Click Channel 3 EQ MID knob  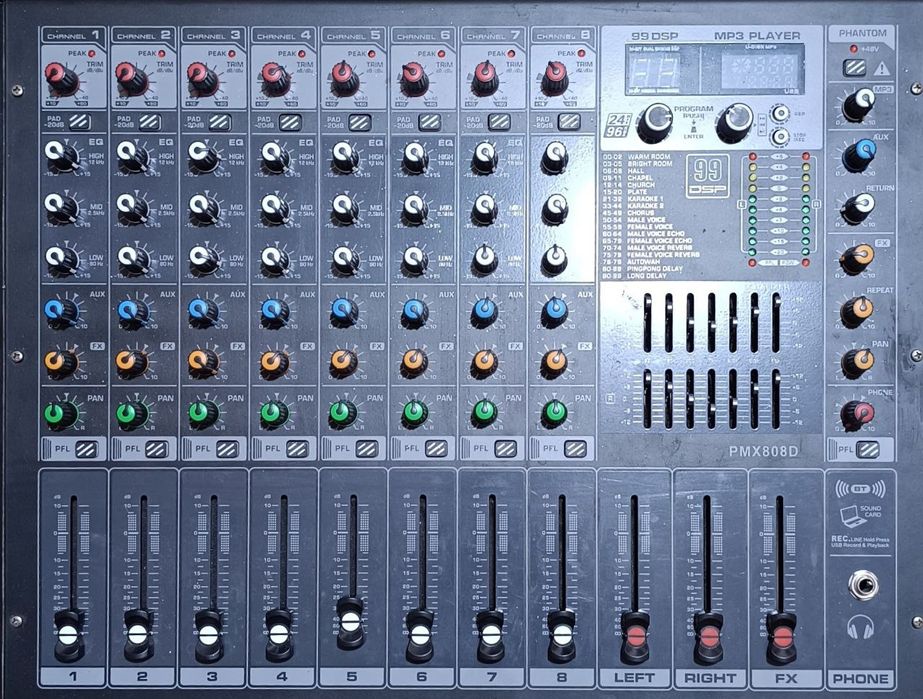204,209
